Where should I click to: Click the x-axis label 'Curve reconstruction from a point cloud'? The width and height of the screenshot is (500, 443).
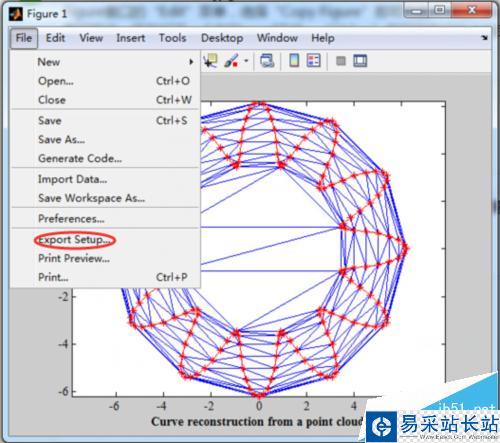click(257, 422)
